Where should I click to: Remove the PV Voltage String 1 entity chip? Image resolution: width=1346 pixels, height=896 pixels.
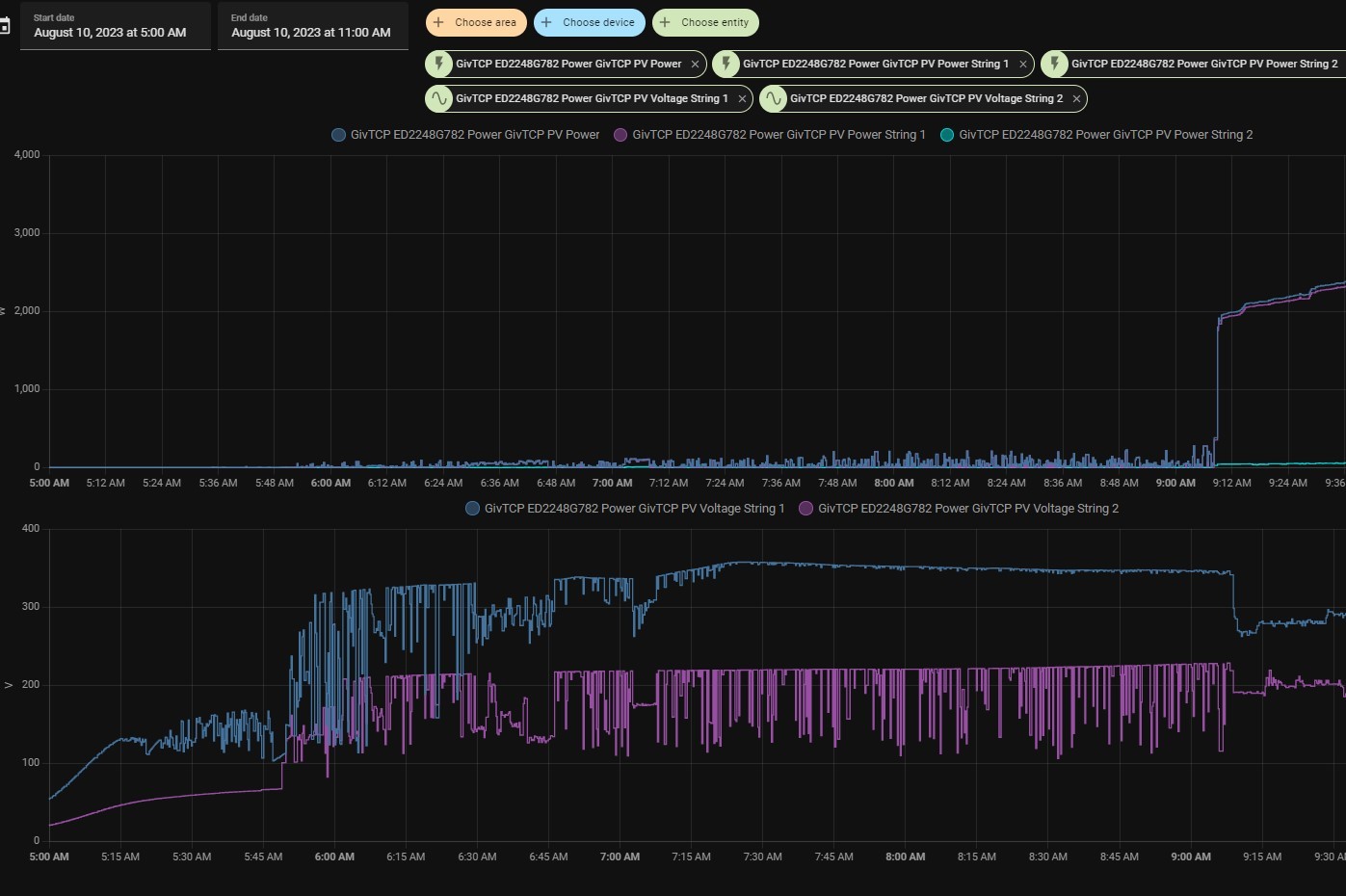(742, 99)
